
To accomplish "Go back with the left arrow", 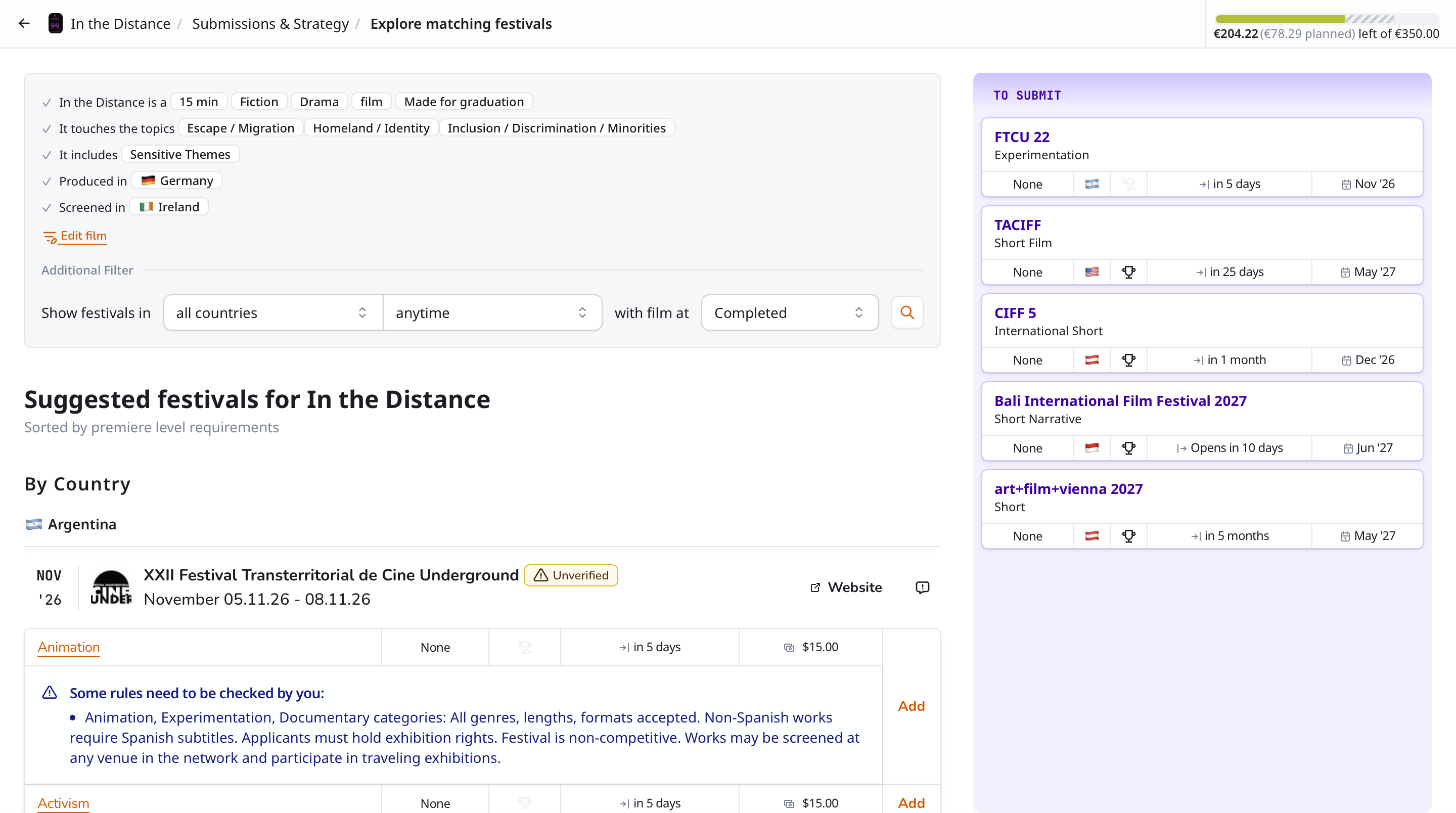I will pos(24,23).
